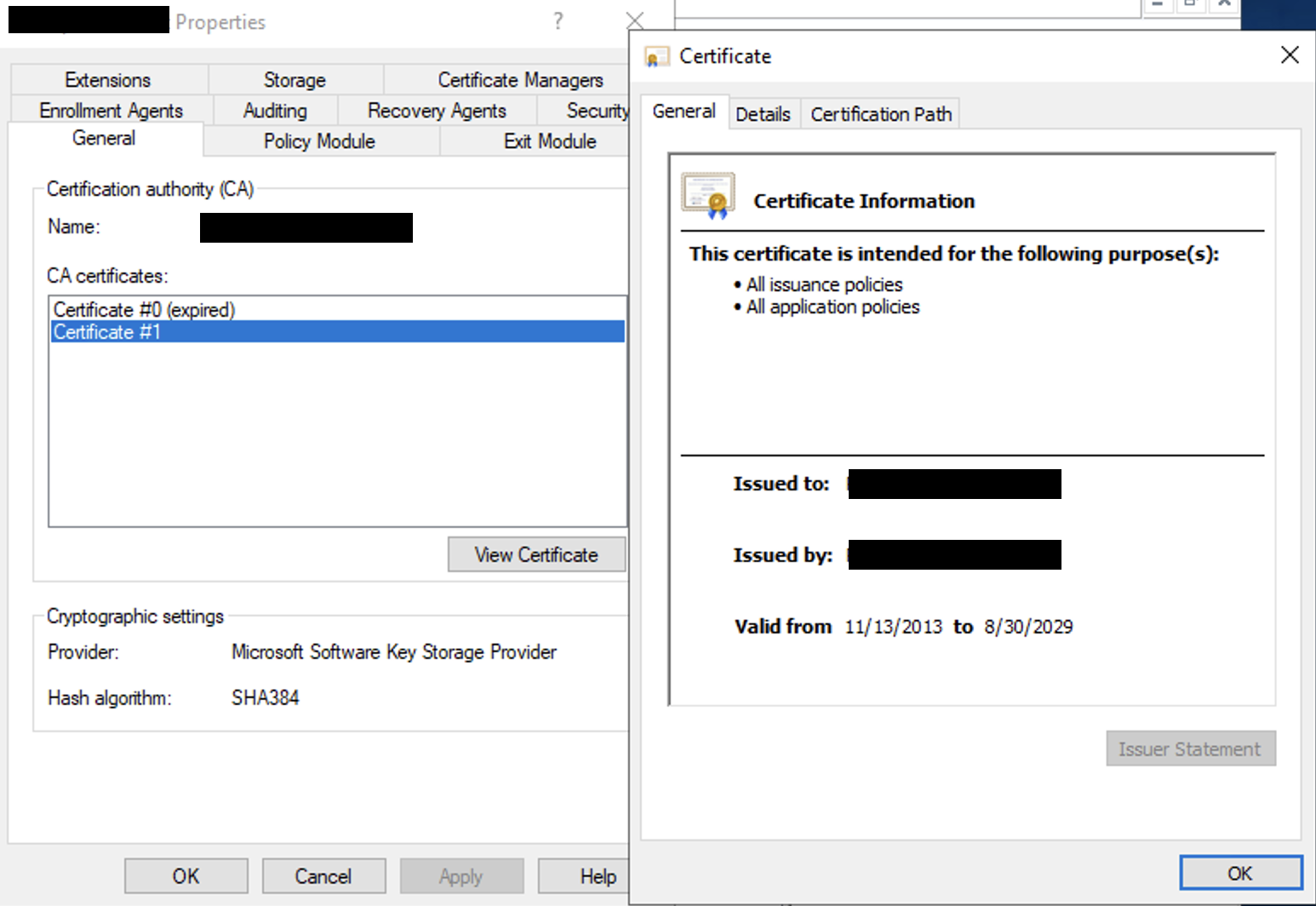Open the Exit Module tab

[x=550, y=141]
